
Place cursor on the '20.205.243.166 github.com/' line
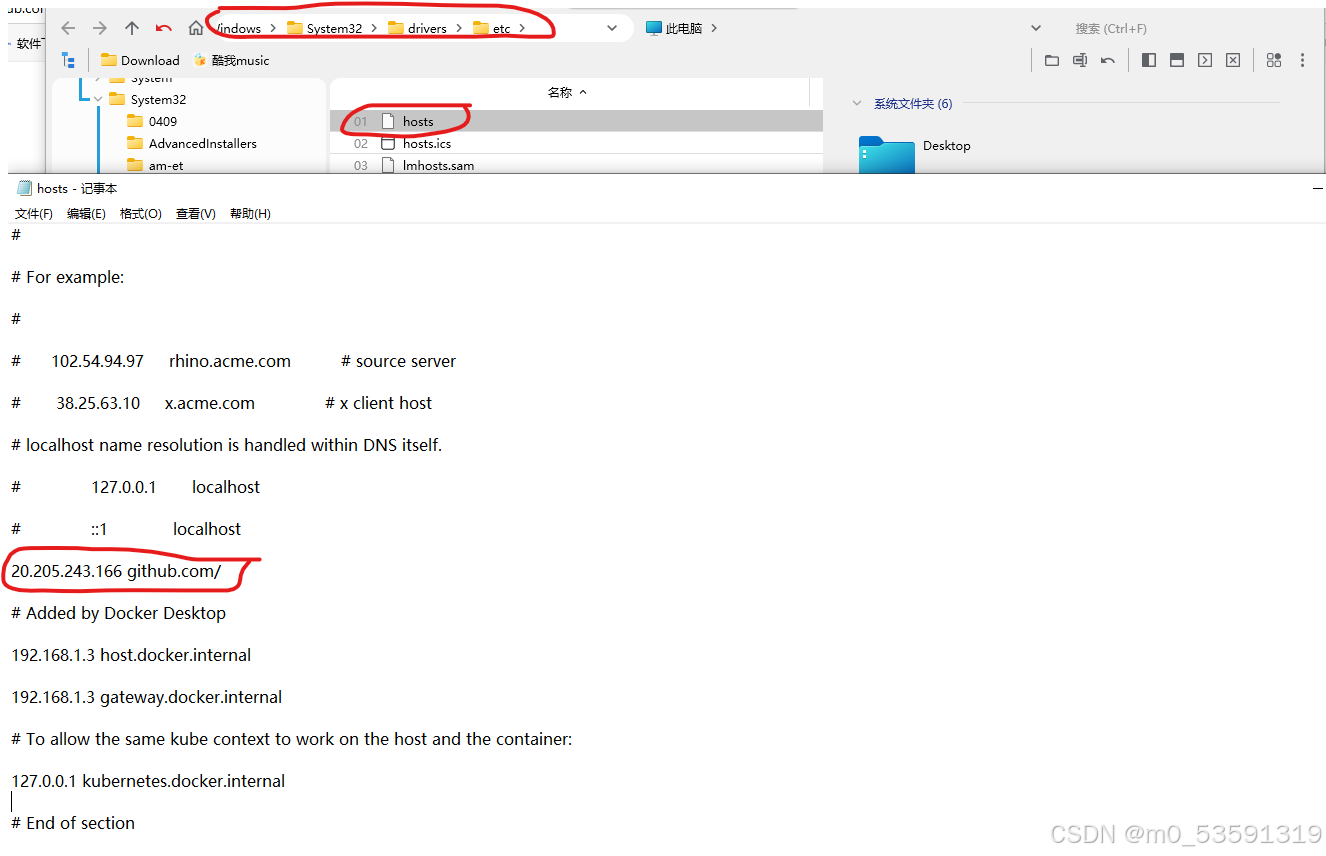116,571
